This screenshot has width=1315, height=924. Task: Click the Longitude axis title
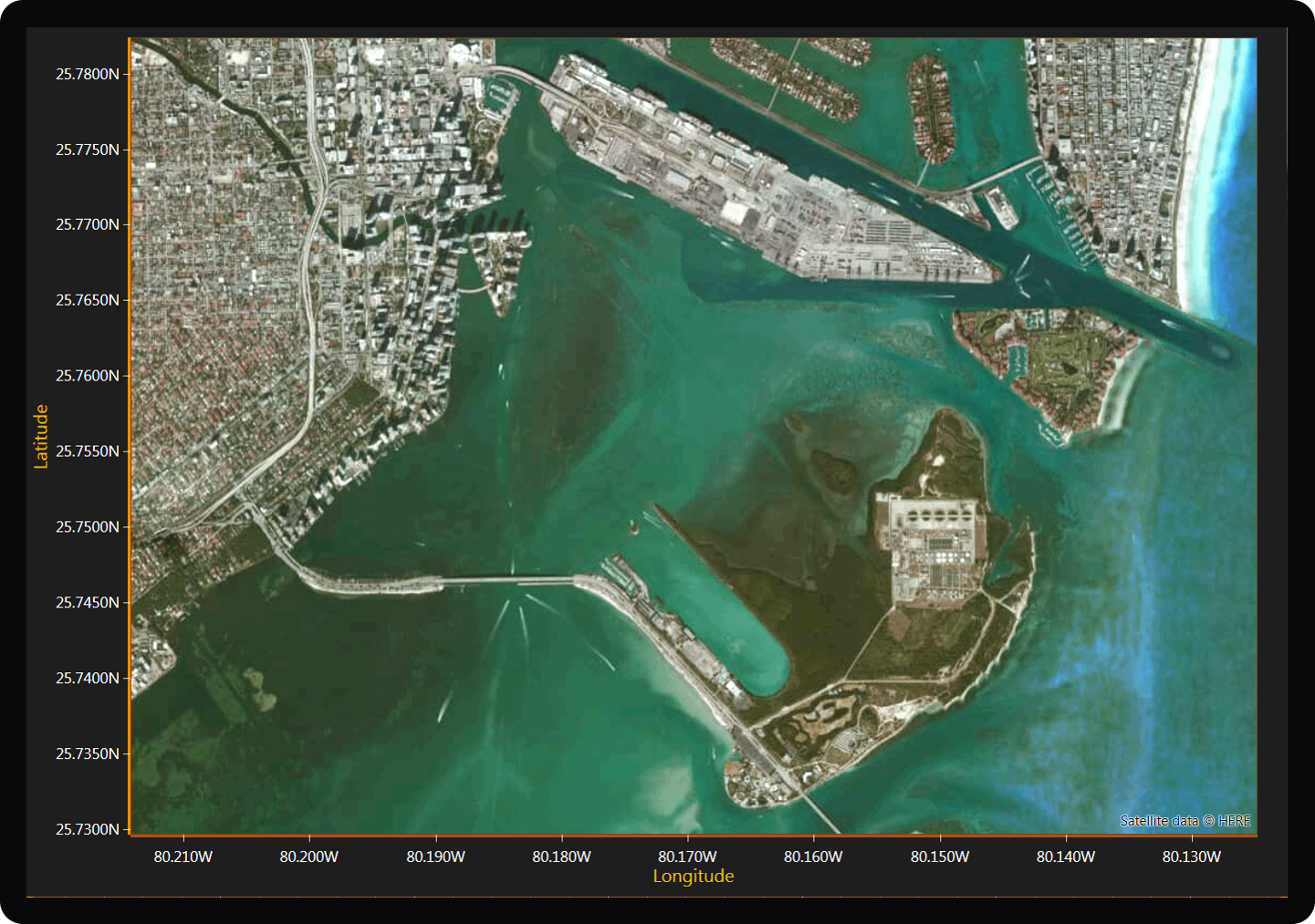pos(693,877)
